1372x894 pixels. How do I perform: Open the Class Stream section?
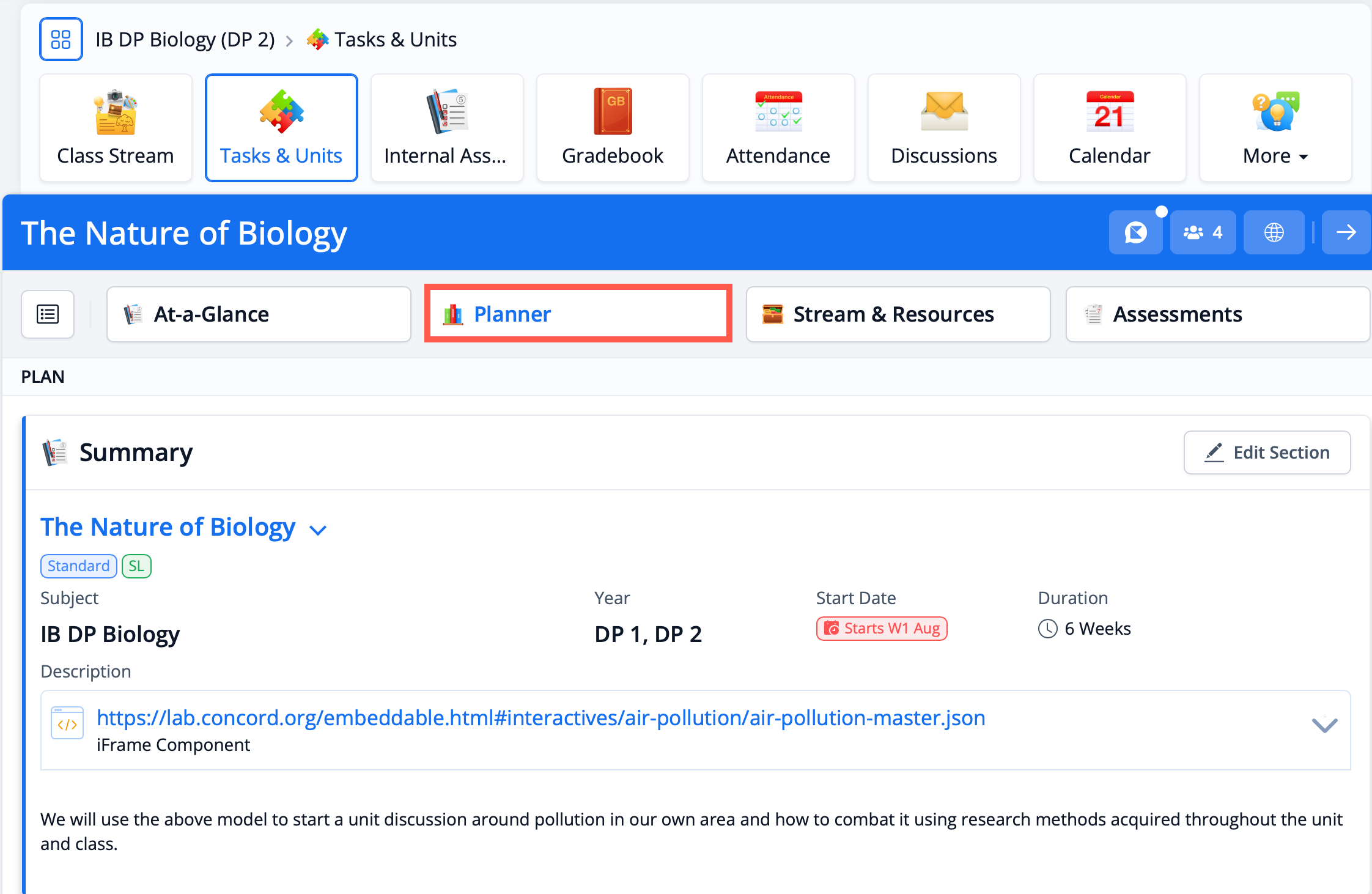coord(116,128)
